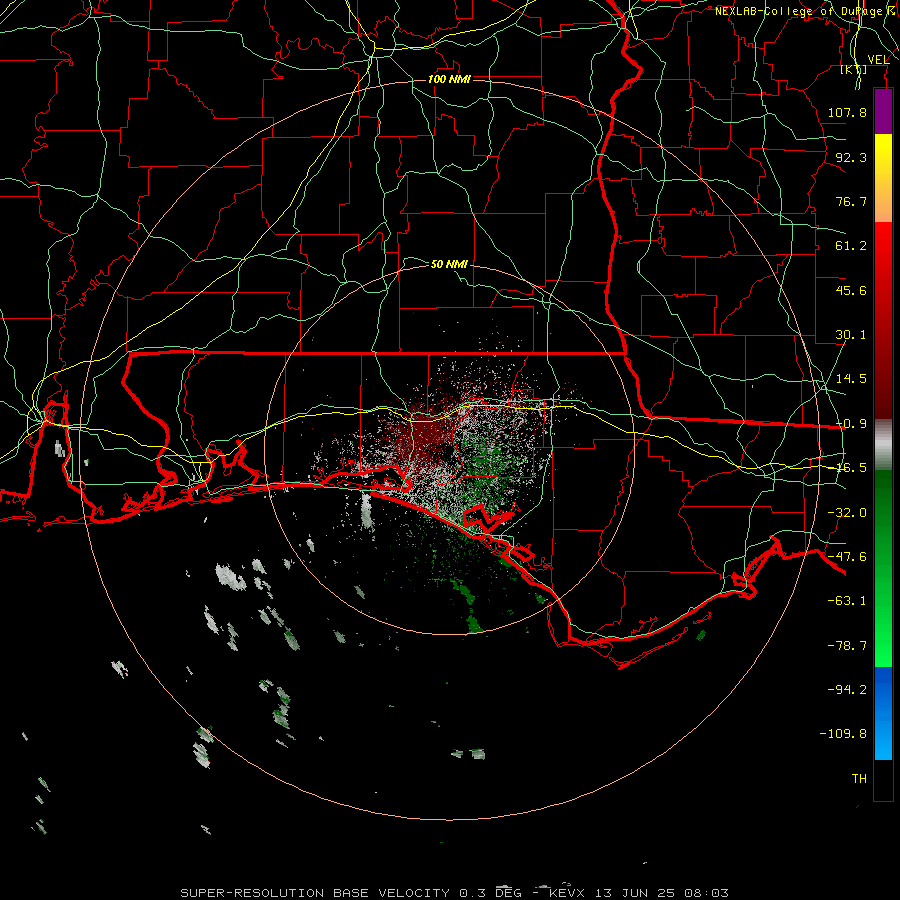The image size is (900, 900).
Task: Click the 50 NMI range ring label
Action: [449, 265]
